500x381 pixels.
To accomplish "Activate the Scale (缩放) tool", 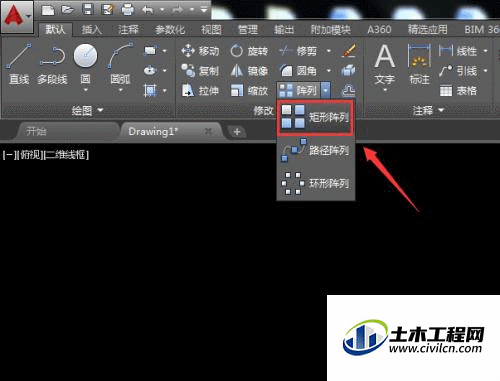I will tap(249, 90).
